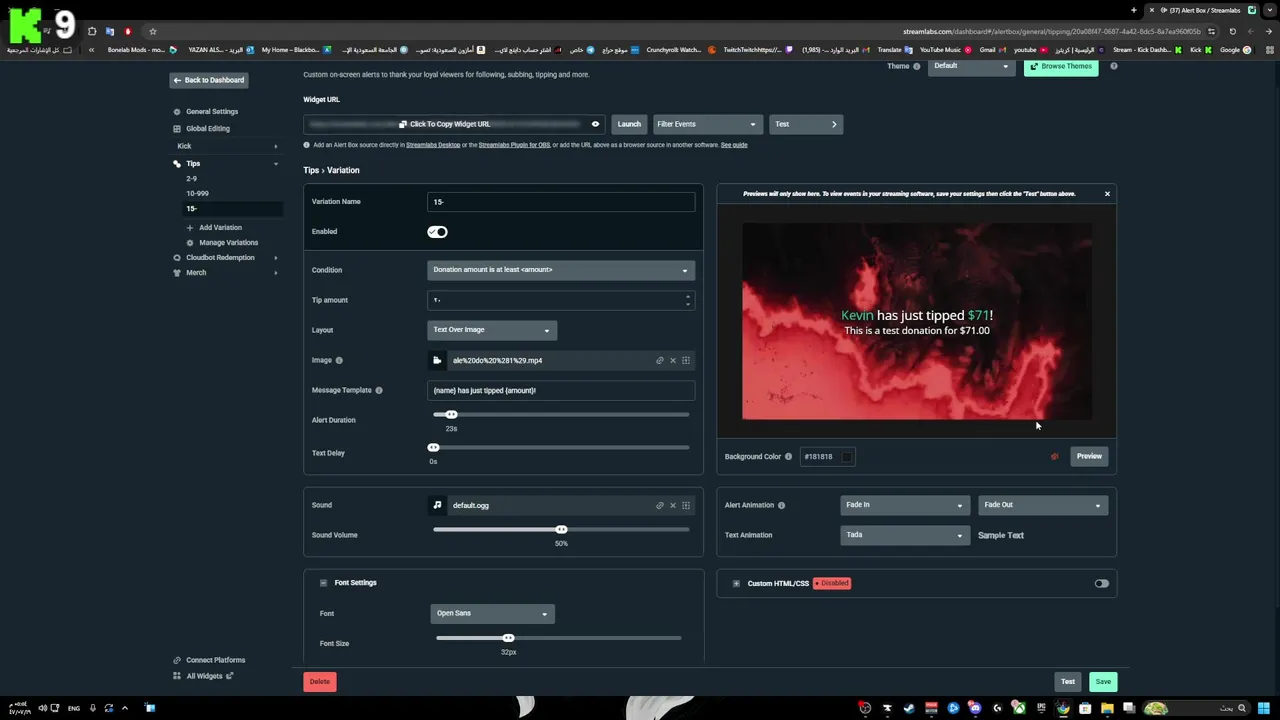This screenshot has width=1280, height=720.
Task: Open the Filter Events dropdown
Action: pyautogui.click(x=707, y=124)
